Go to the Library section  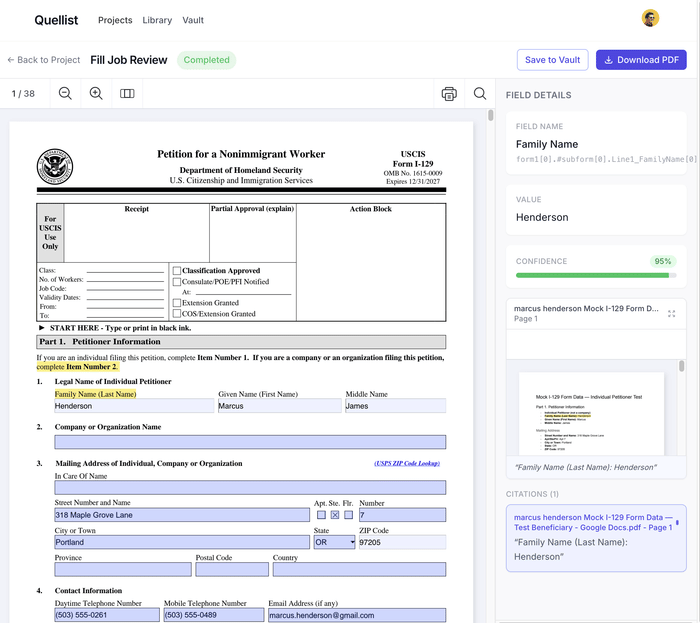tap(157, 20)
